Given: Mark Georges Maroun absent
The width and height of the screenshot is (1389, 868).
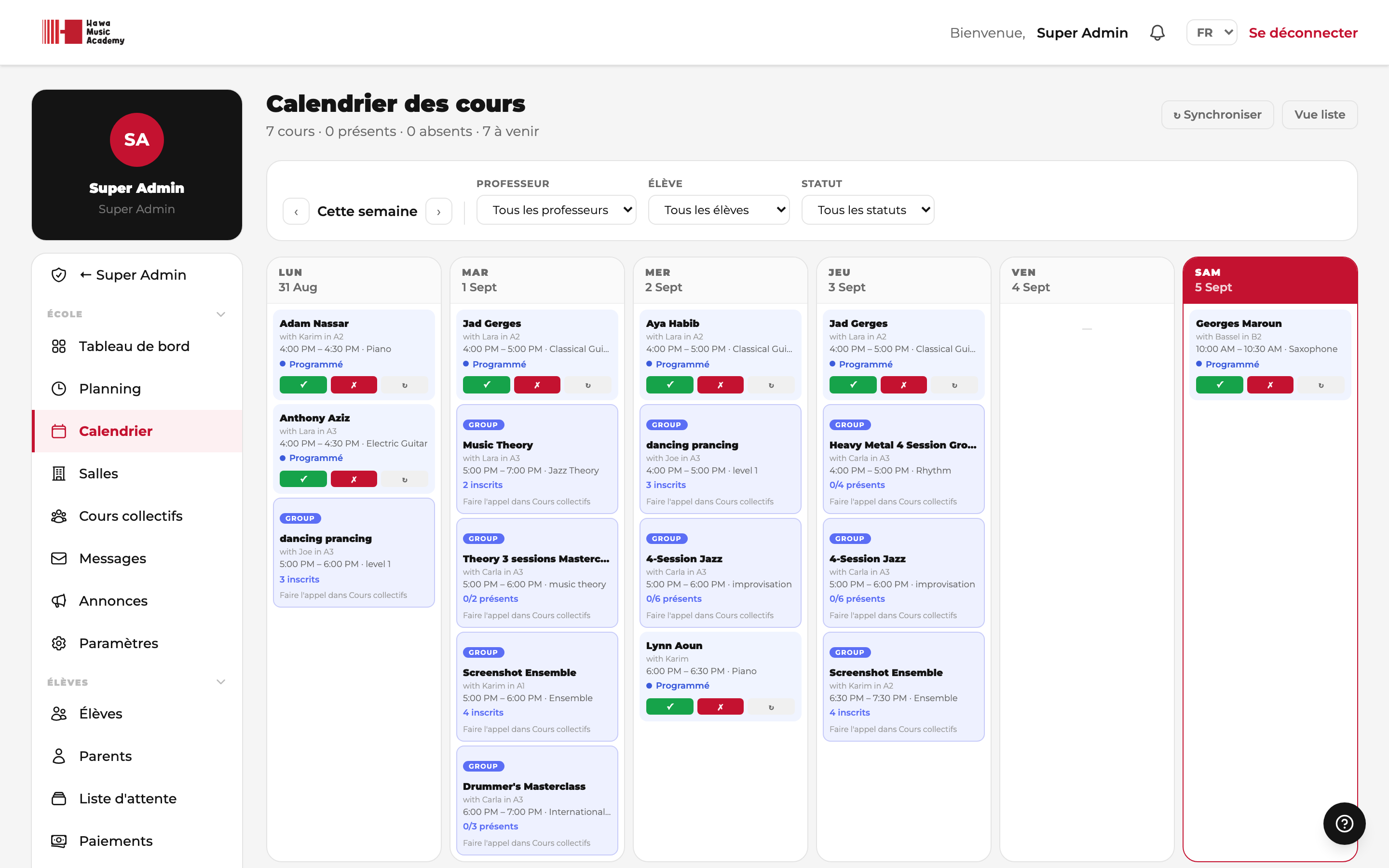Looking at the screenshot, I should point(1270,385).
